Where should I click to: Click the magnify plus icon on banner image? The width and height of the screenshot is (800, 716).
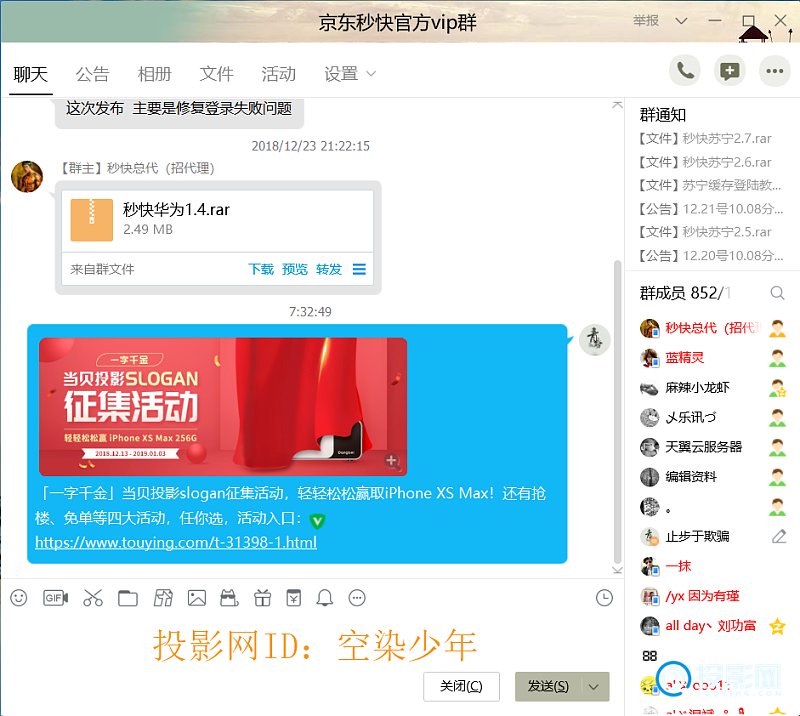tap(392, 461)
